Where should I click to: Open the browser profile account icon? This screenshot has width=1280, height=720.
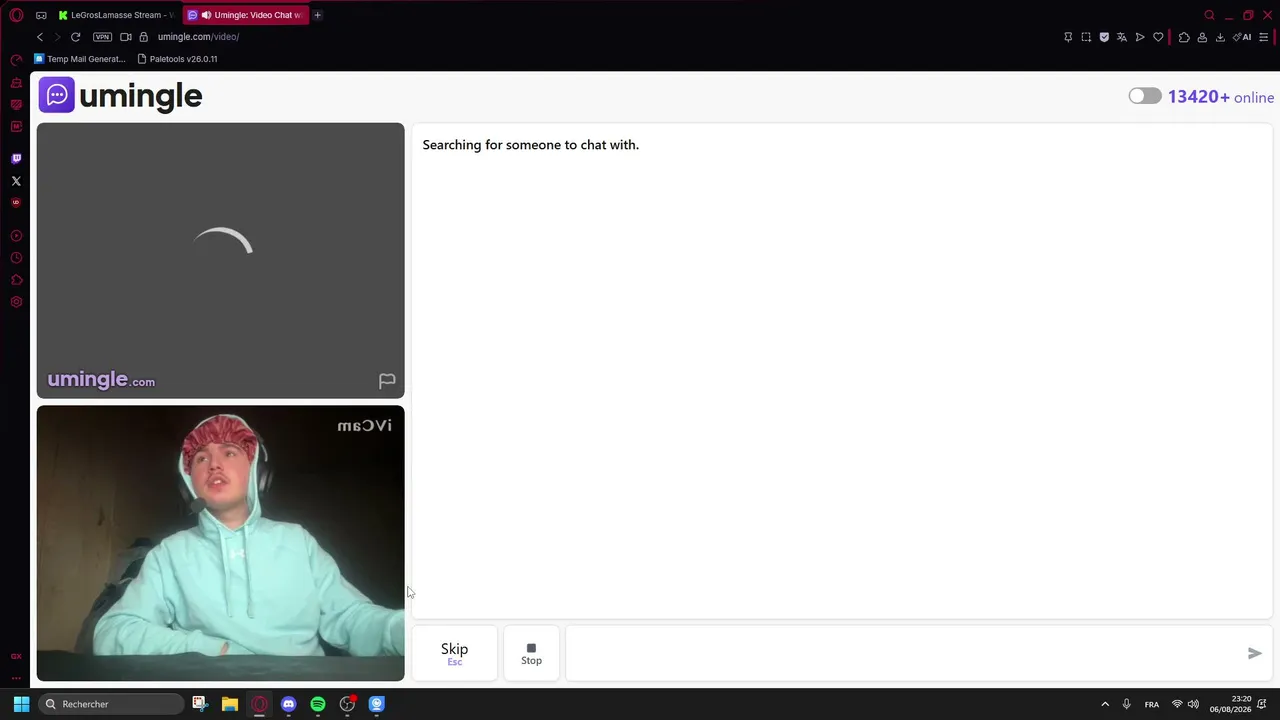[x=1202, y=37]
